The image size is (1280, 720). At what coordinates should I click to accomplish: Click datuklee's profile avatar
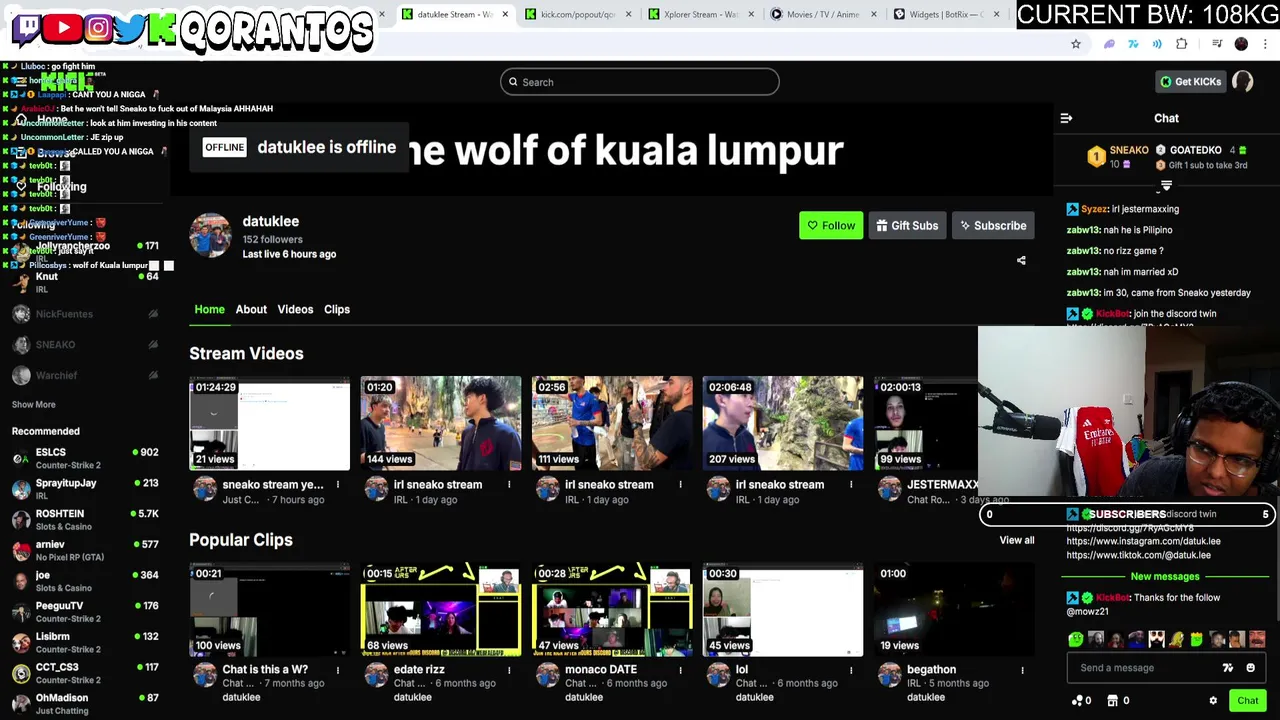click(x=211, y=235)
